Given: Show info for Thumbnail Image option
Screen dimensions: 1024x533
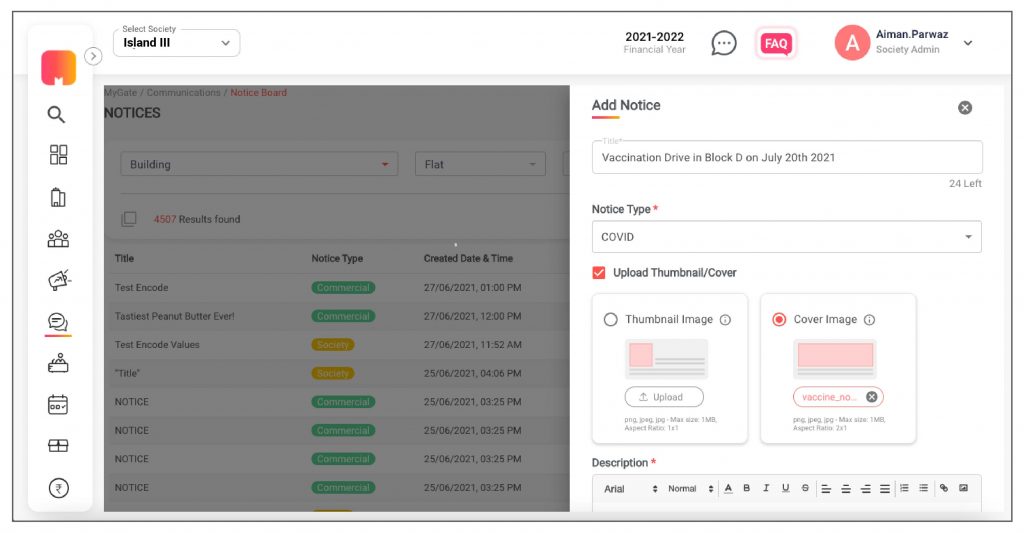Looking at the screenshot, I should pos(725,320).
